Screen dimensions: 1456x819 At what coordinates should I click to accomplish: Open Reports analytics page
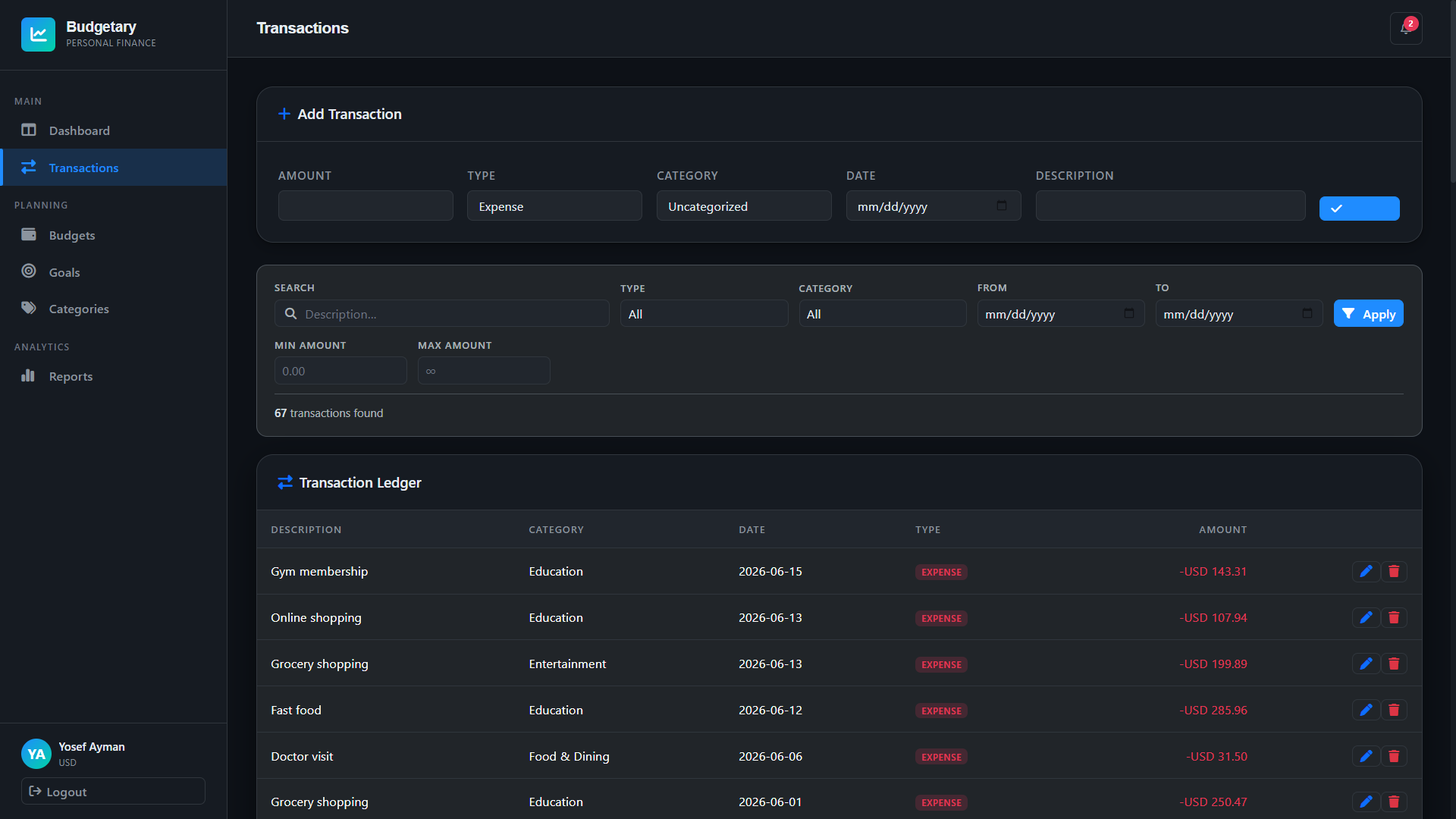point(114,376)
